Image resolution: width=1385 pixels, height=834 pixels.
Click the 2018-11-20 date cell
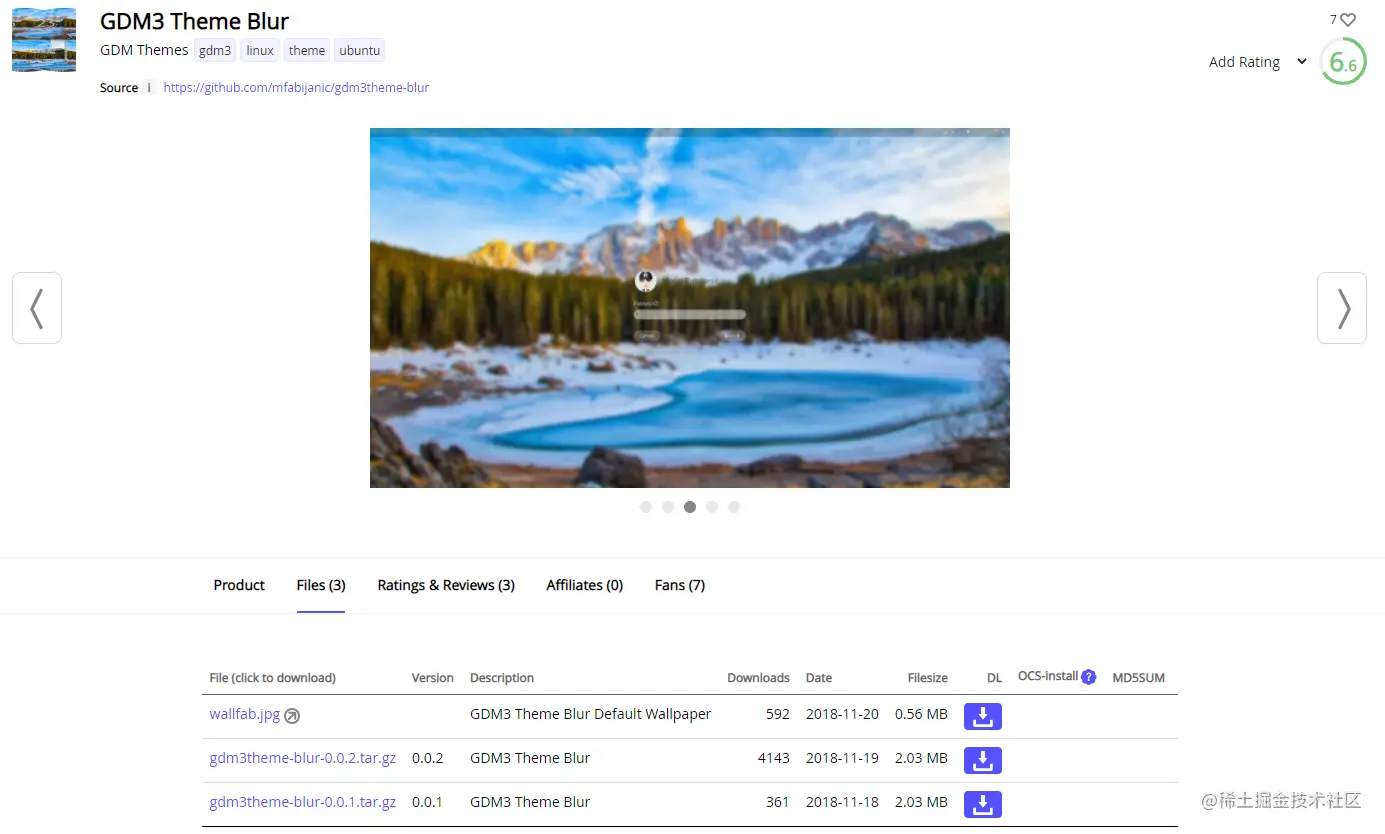842,714
